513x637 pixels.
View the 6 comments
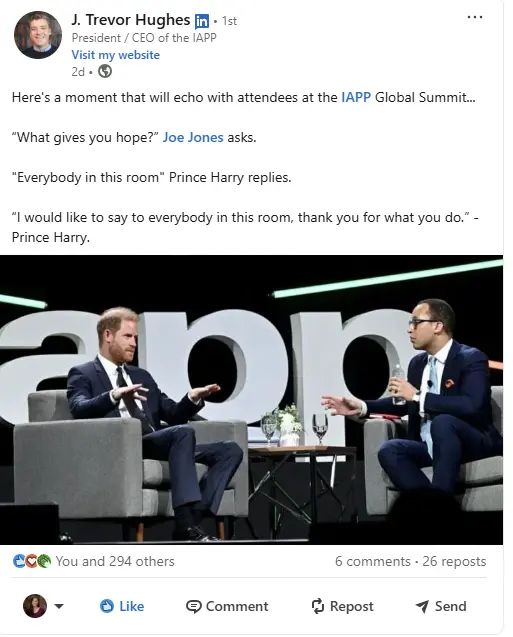click(372, 561)
